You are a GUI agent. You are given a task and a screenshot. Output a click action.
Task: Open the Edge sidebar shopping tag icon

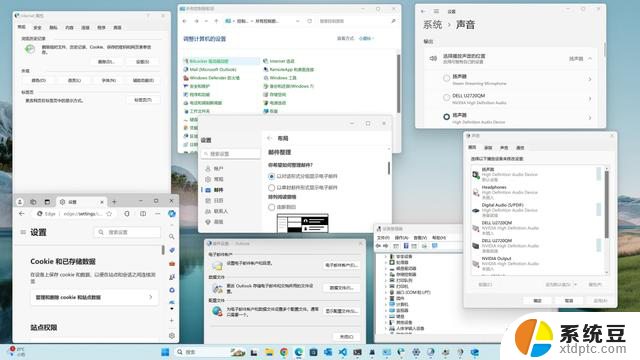pos(172,250)
